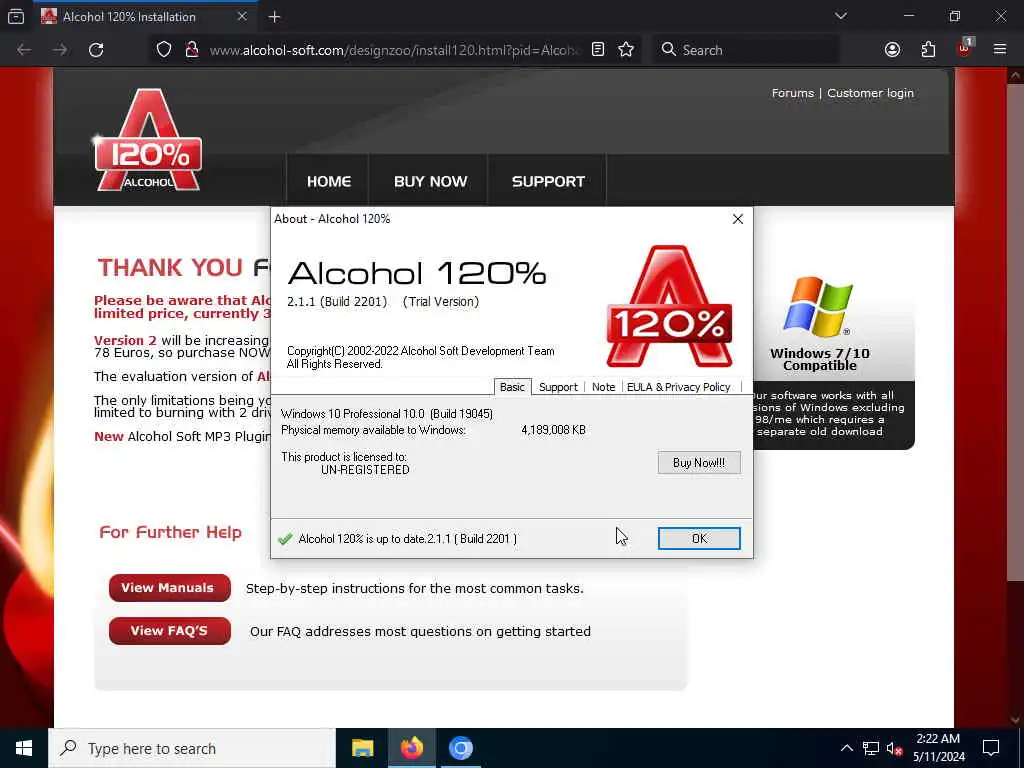1024x768 pixels.
Task: Click the Firefox back arrow
Action: point(24,50)
